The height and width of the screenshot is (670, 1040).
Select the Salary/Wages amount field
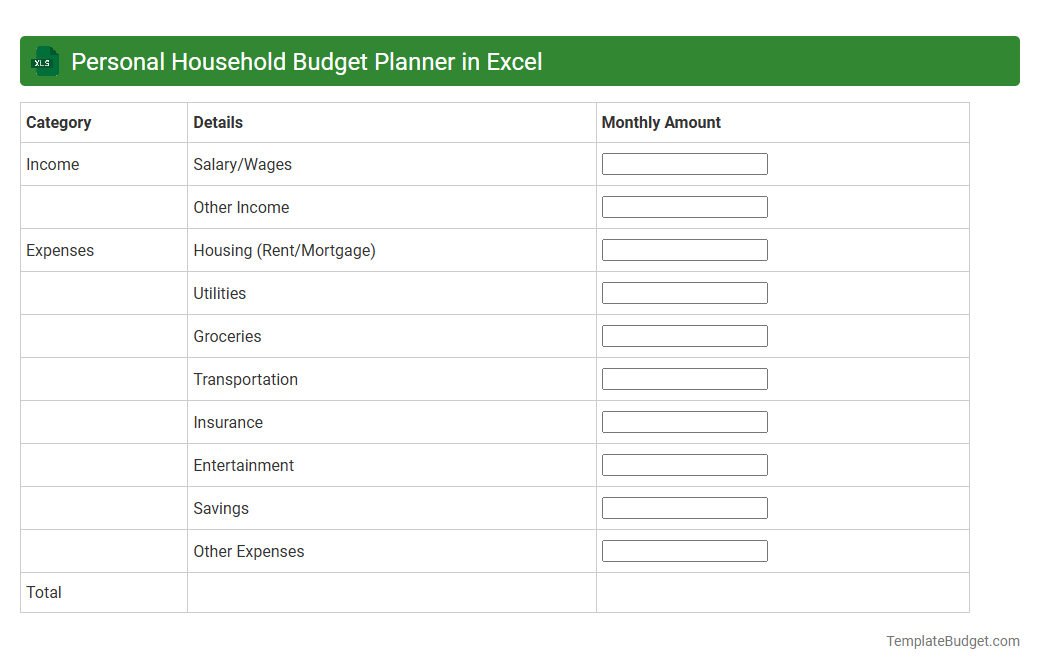(x=684, y=163)
